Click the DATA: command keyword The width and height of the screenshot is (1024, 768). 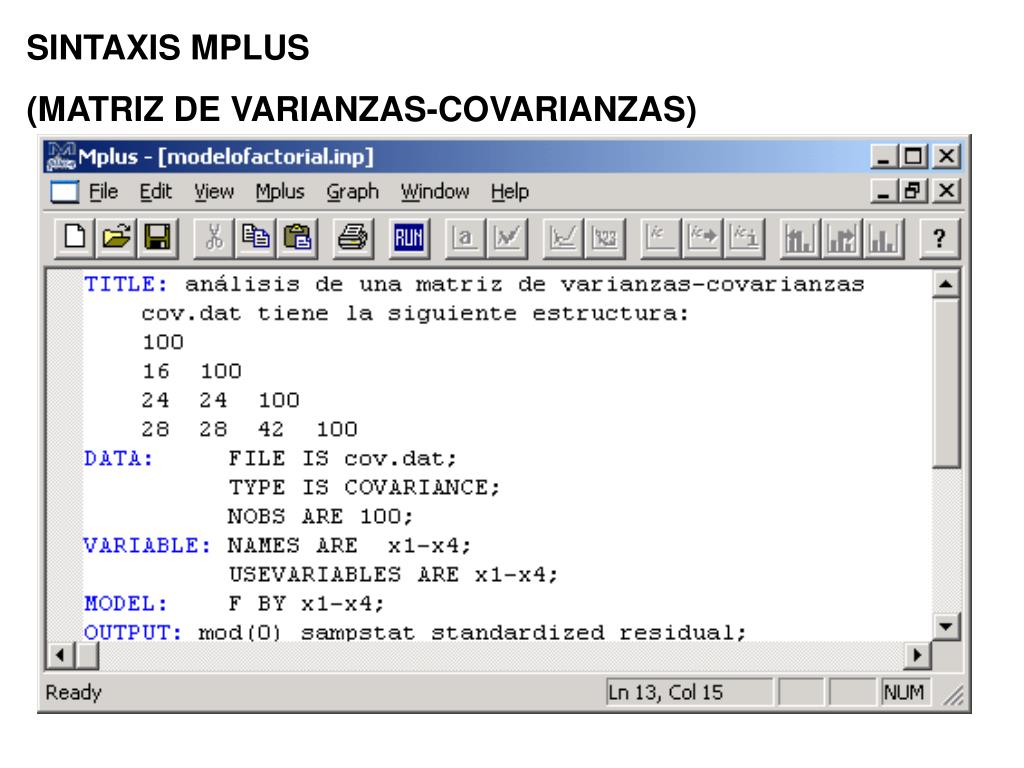coord(119,458)
